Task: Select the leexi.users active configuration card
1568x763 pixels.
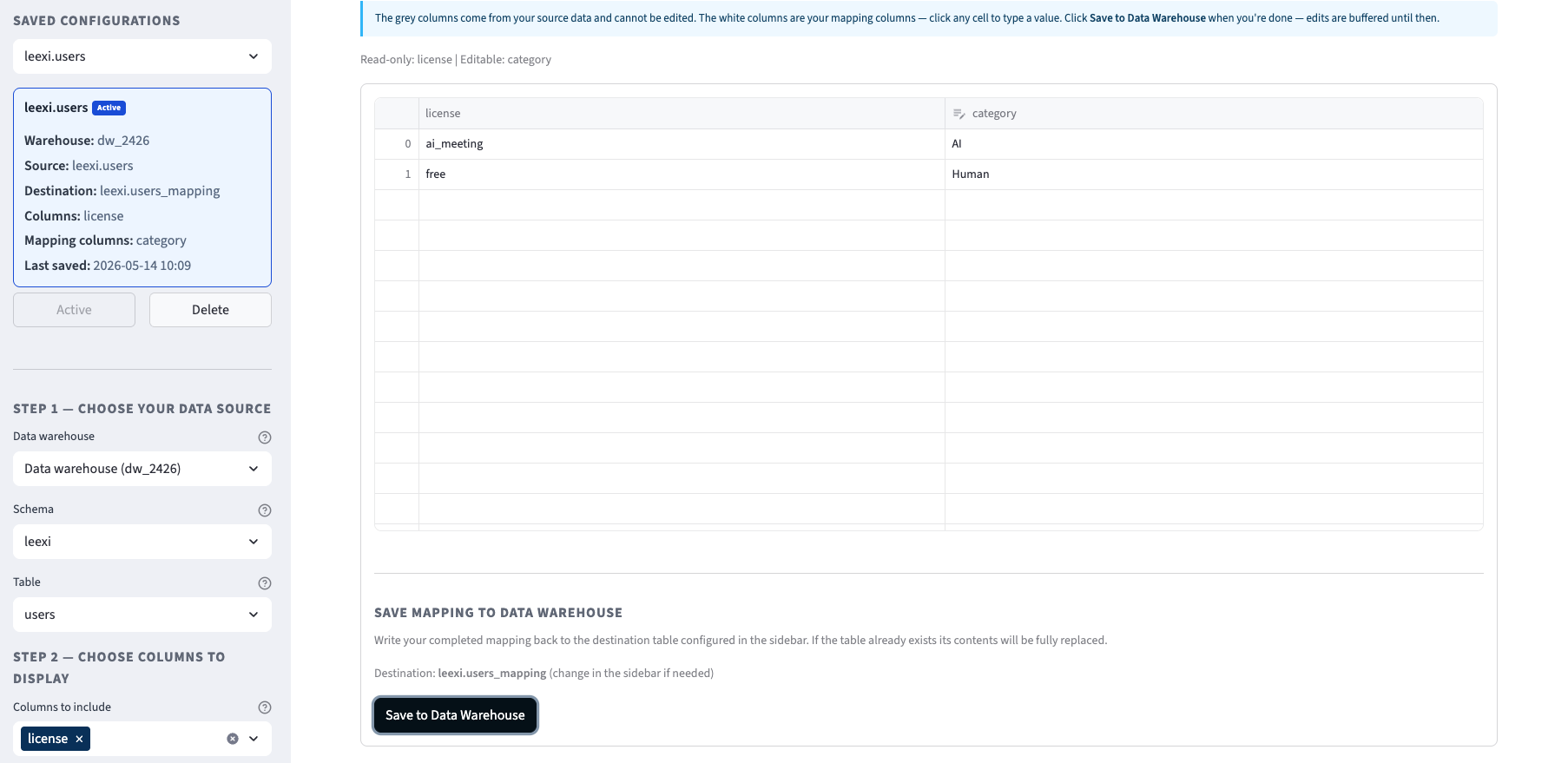Action: point(142,187)
